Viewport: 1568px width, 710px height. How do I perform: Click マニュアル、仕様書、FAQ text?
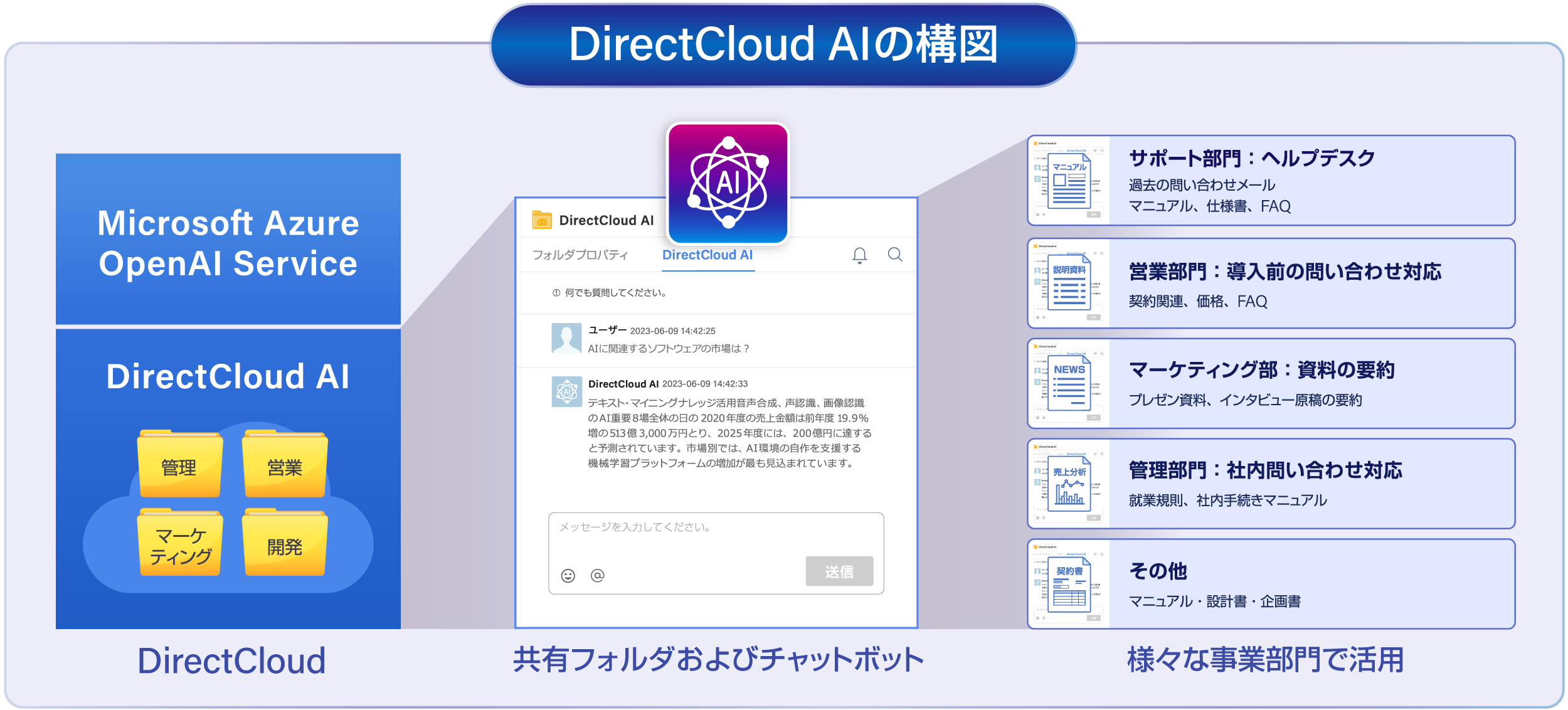1210,206
